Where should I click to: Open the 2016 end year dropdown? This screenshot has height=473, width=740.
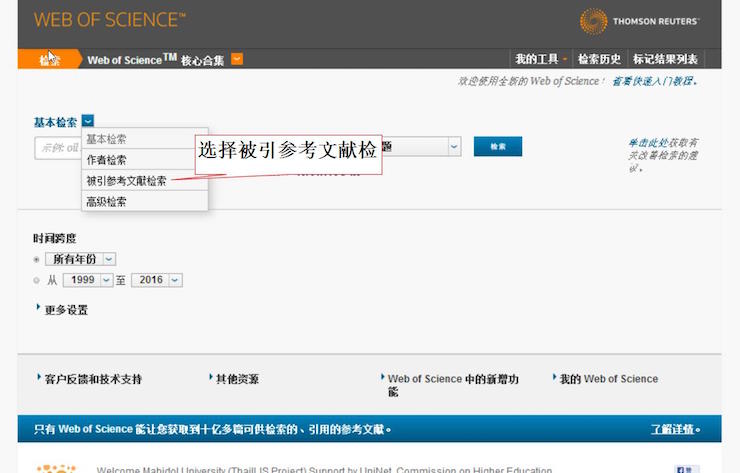coord(157,280)
